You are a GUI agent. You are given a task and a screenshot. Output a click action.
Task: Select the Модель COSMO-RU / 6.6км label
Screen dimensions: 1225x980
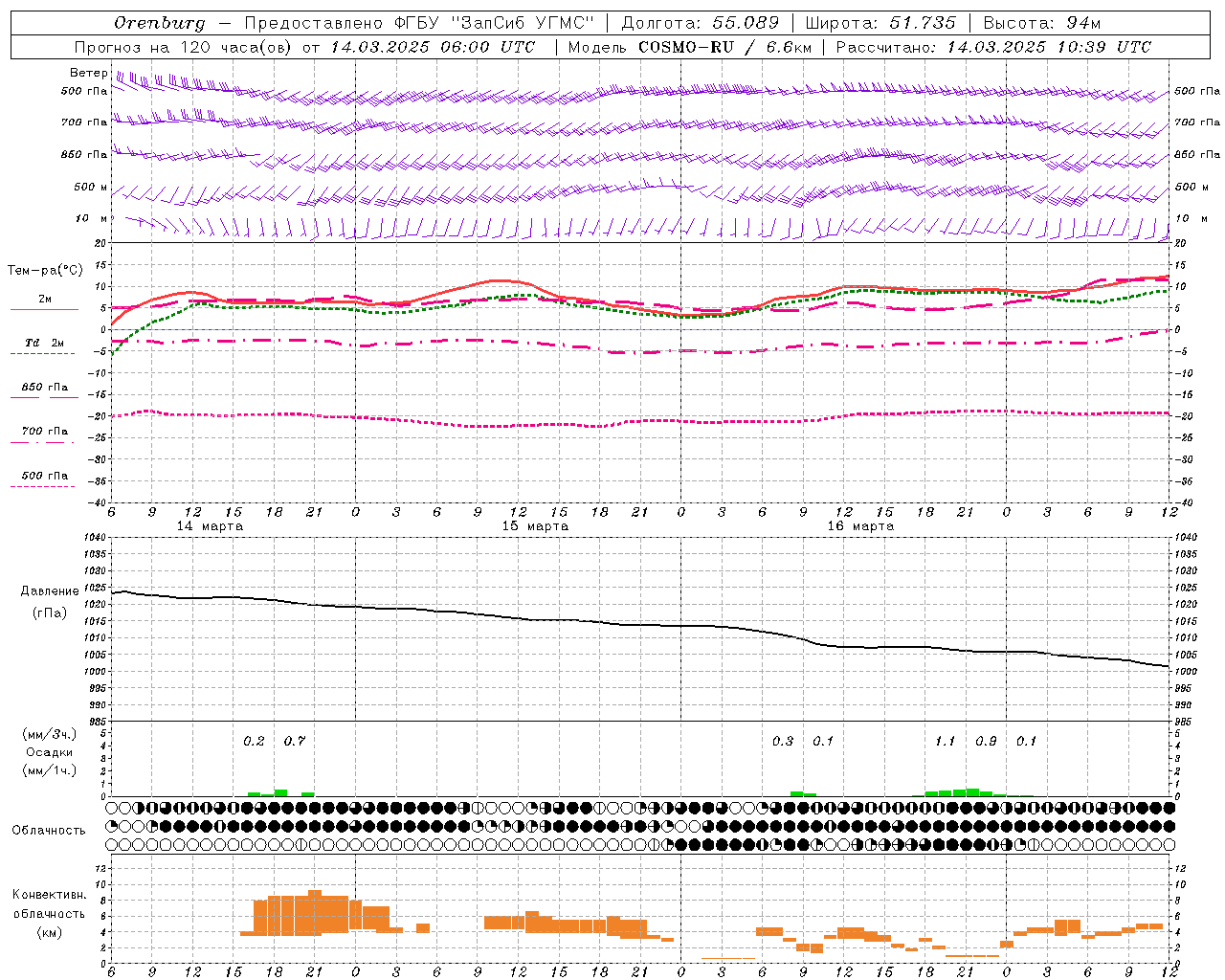point(689,47)
